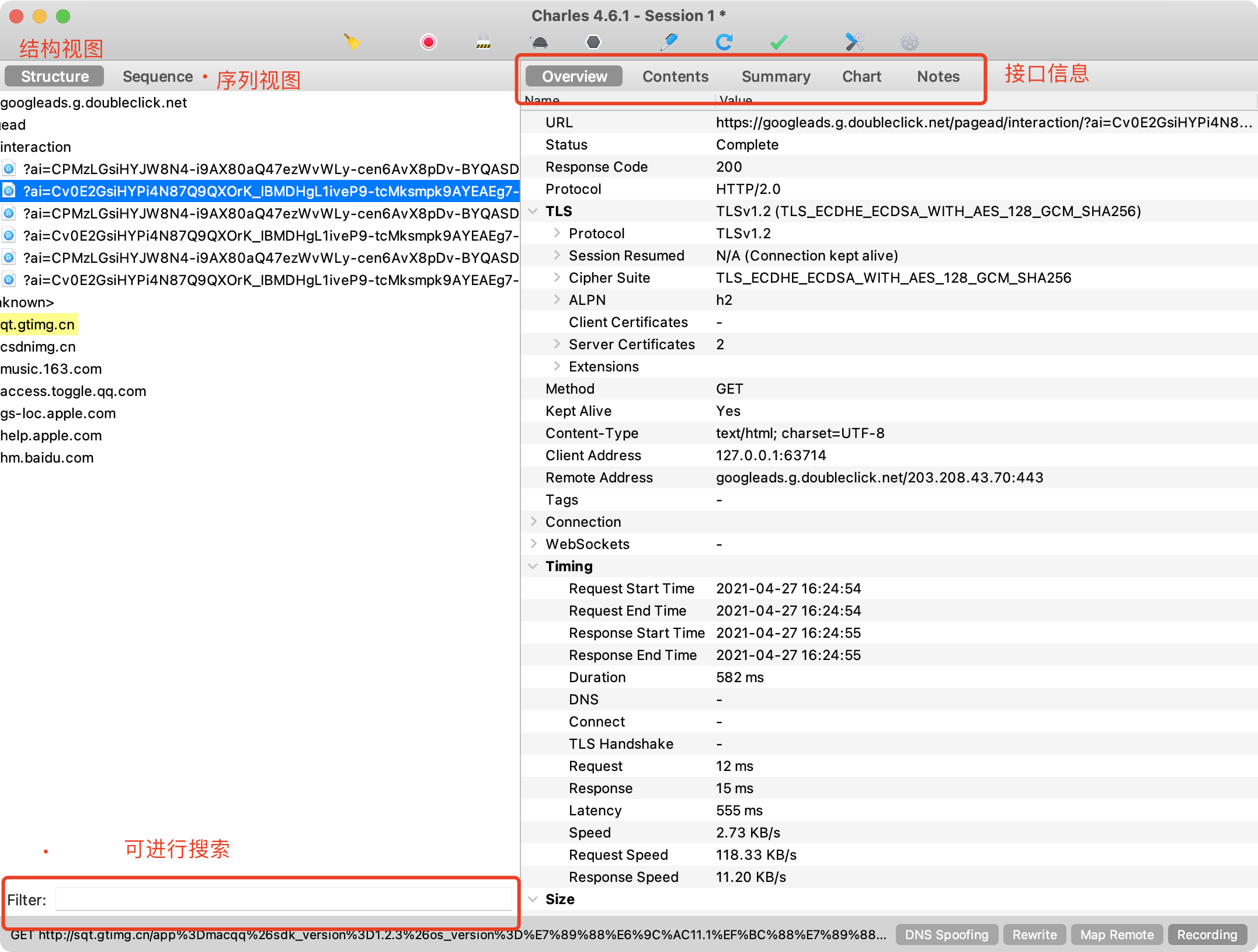The image size is (1258, 952).
Task: Toggle Recording in the status bar
Action: [1207, 934]
